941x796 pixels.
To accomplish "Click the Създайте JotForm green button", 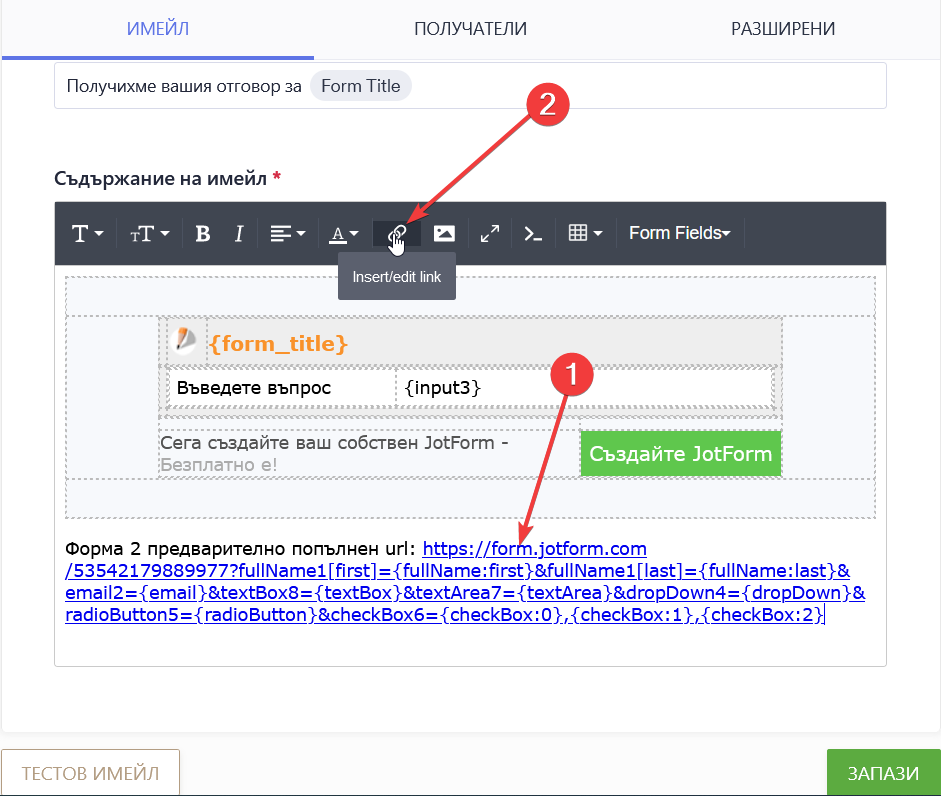I will [x=681, y=454].
